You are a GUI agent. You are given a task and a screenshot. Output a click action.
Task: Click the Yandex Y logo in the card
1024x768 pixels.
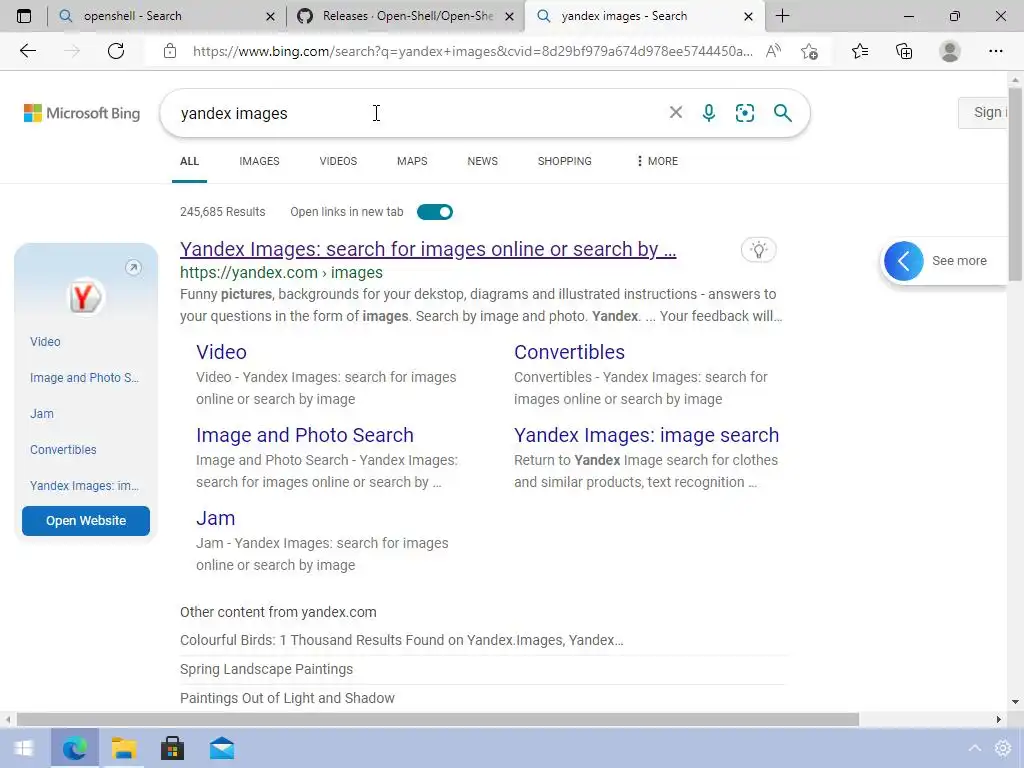pos(85,298)
